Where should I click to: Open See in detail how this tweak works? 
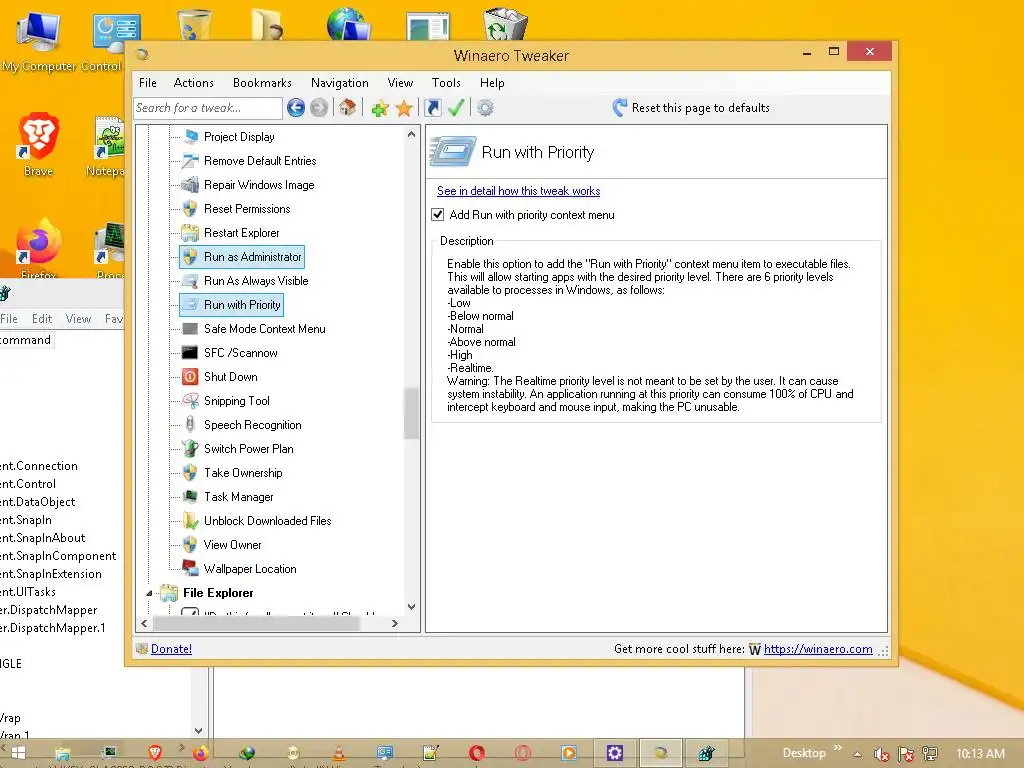[519, 191]
